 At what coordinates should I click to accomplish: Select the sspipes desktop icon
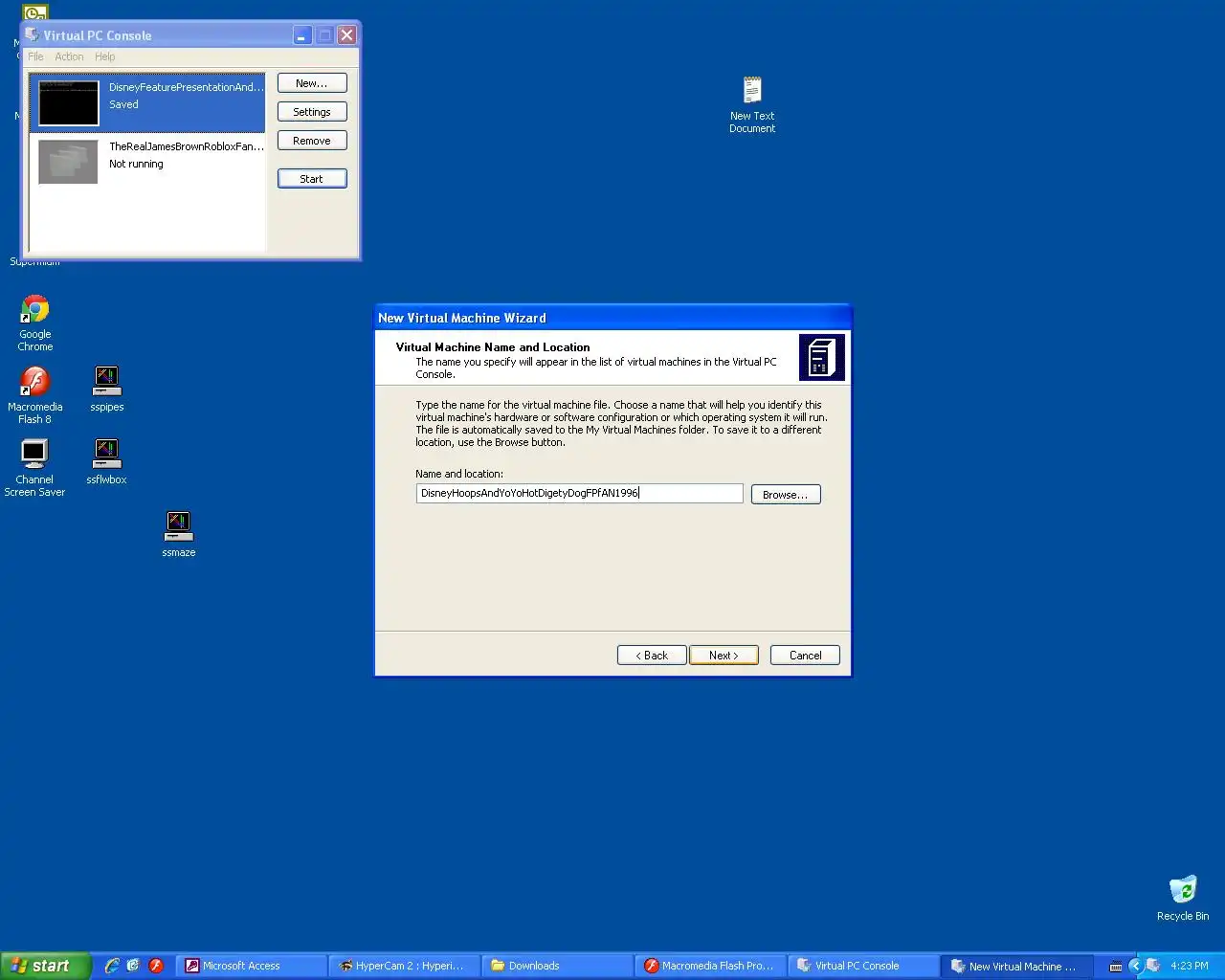(x=107, y=390)
